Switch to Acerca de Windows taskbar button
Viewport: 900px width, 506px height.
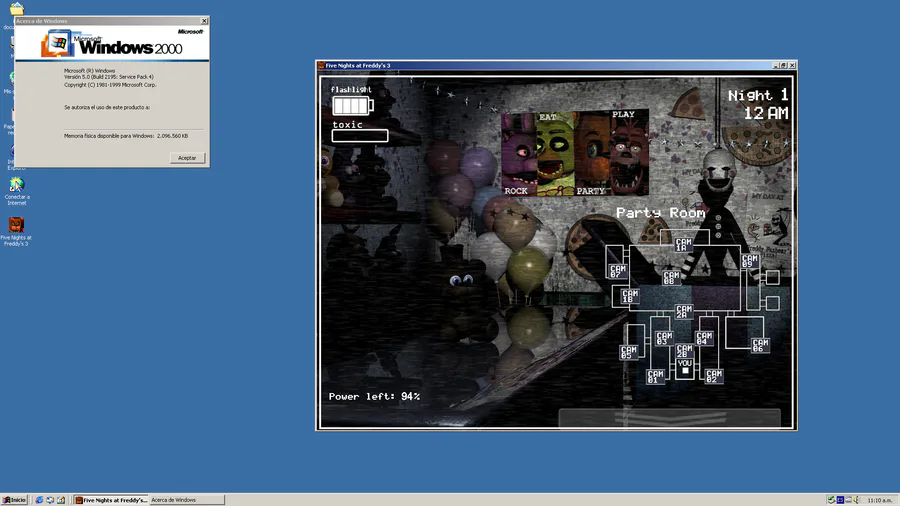[x=187, y=500]
